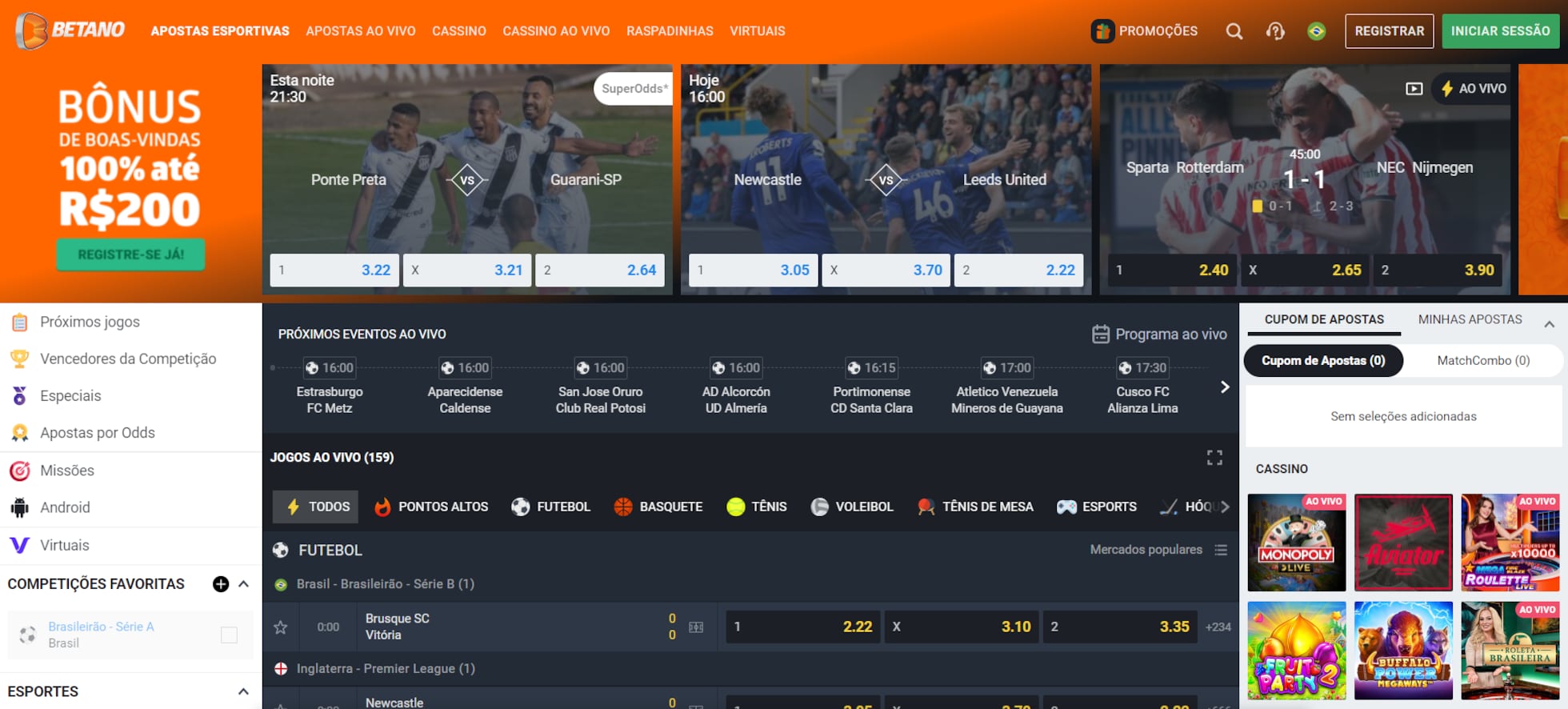The height and width of the screenshot is (709, 1568).
Task: Filter live games by Esports gamepad icon
Action: click(x=1066, y=507)
